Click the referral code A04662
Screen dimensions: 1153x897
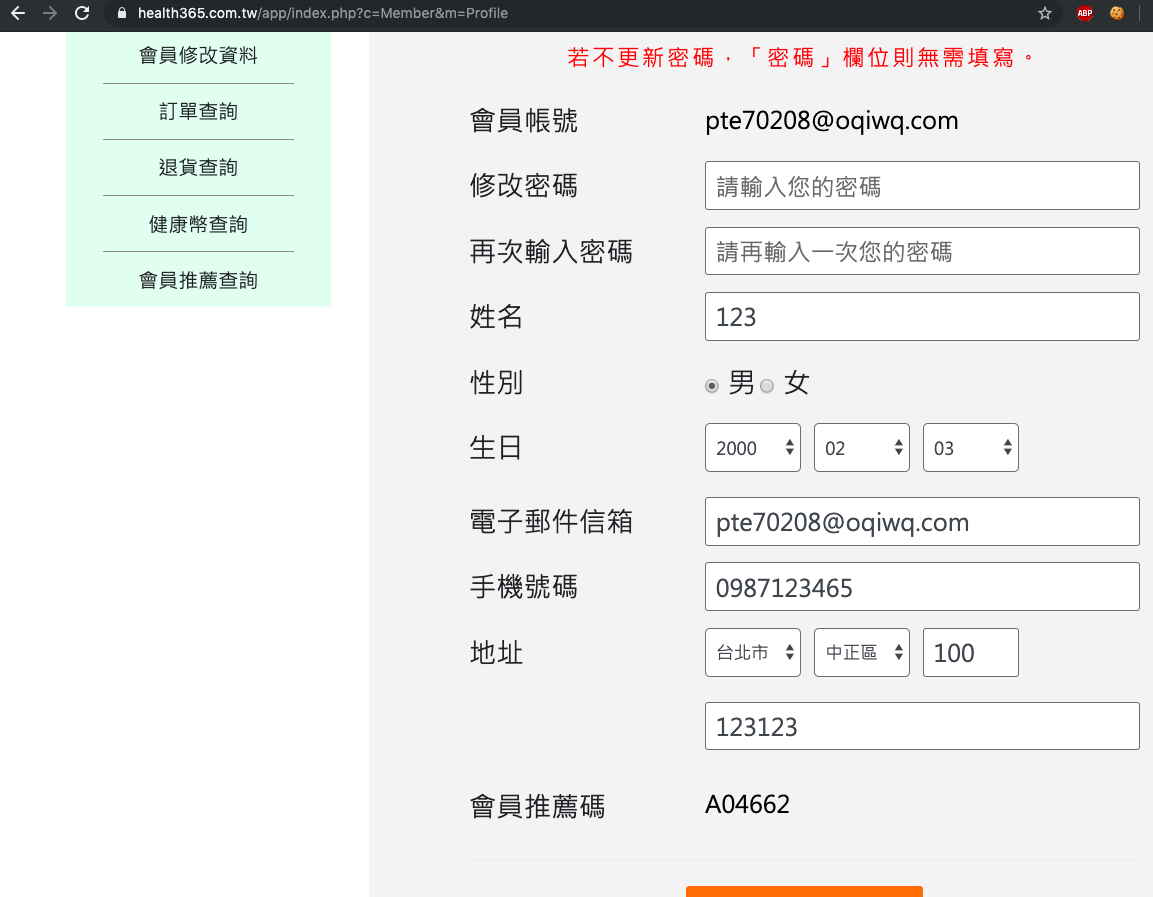(747, 804)
